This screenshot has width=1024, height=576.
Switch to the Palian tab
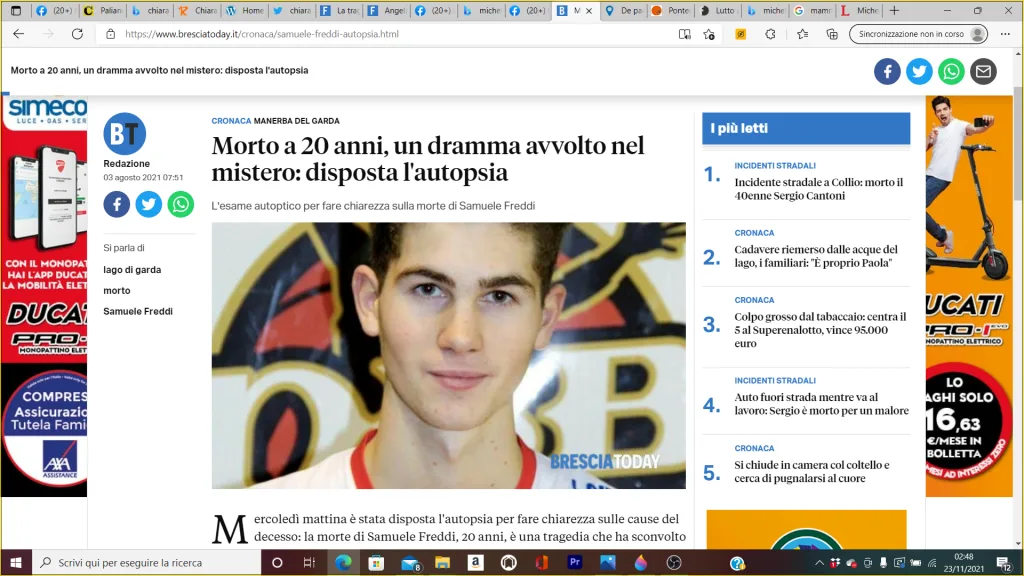click(x=103, y=10)
